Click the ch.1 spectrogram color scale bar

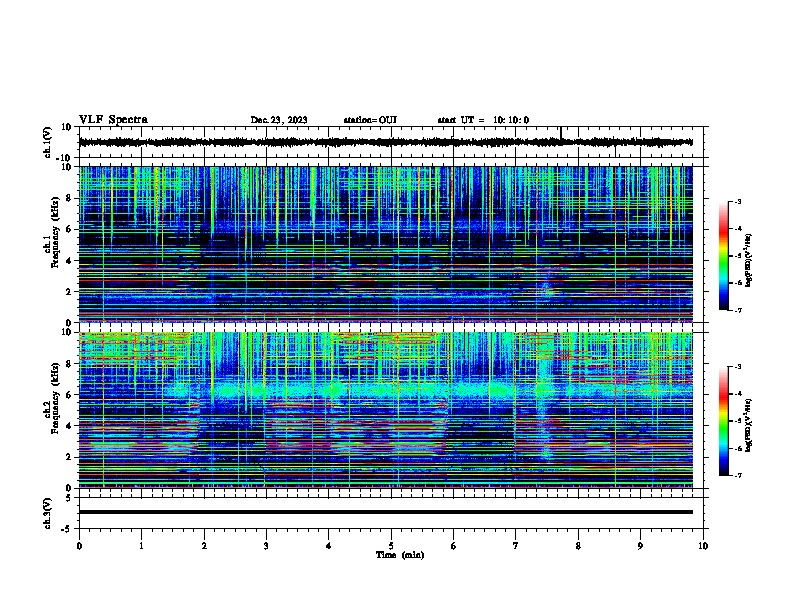coord(724,256)
